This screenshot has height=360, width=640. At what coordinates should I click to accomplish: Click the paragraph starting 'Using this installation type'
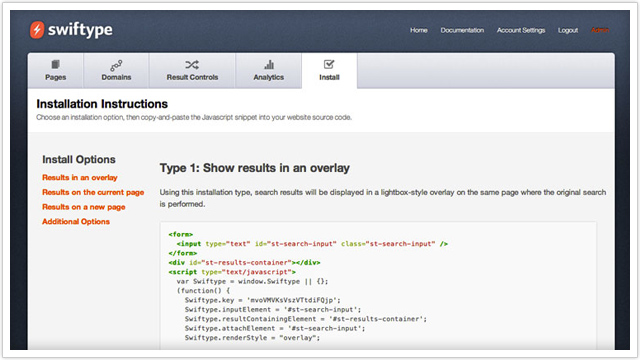click(x=383, y=198)
